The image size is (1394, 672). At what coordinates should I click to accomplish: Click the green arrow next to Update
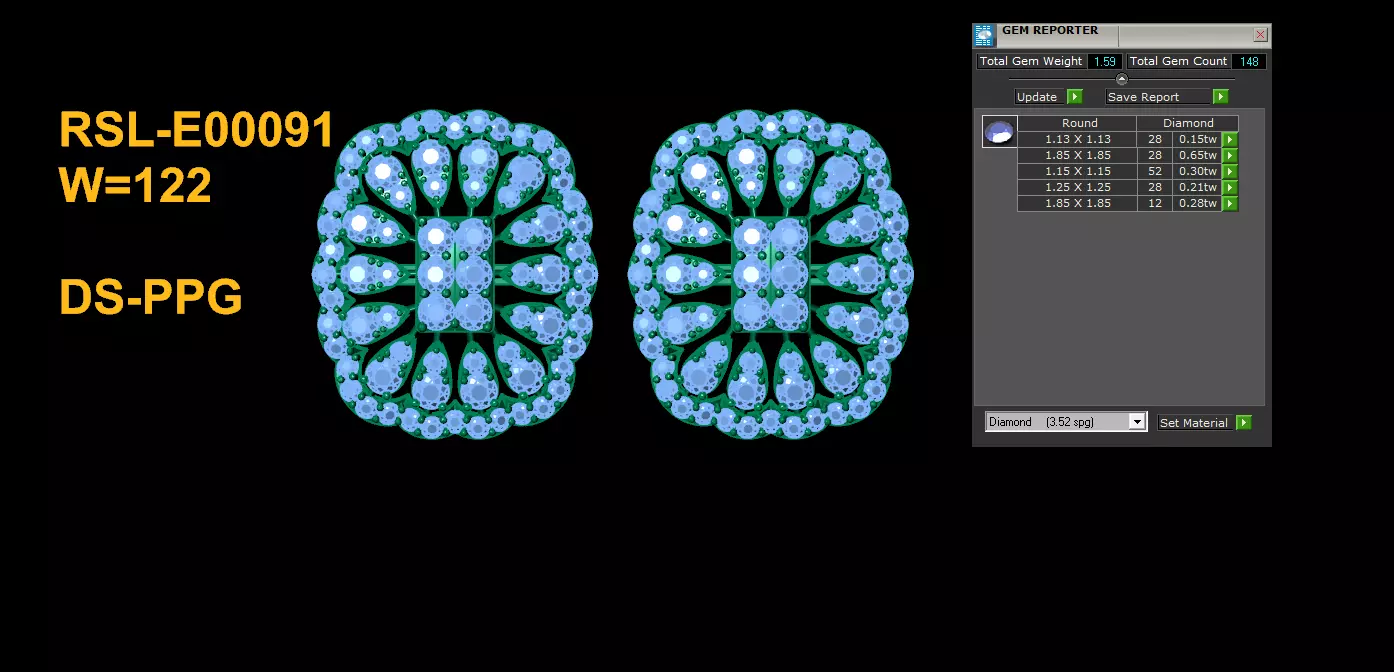pyautogui.click(x=1074, y=97)
